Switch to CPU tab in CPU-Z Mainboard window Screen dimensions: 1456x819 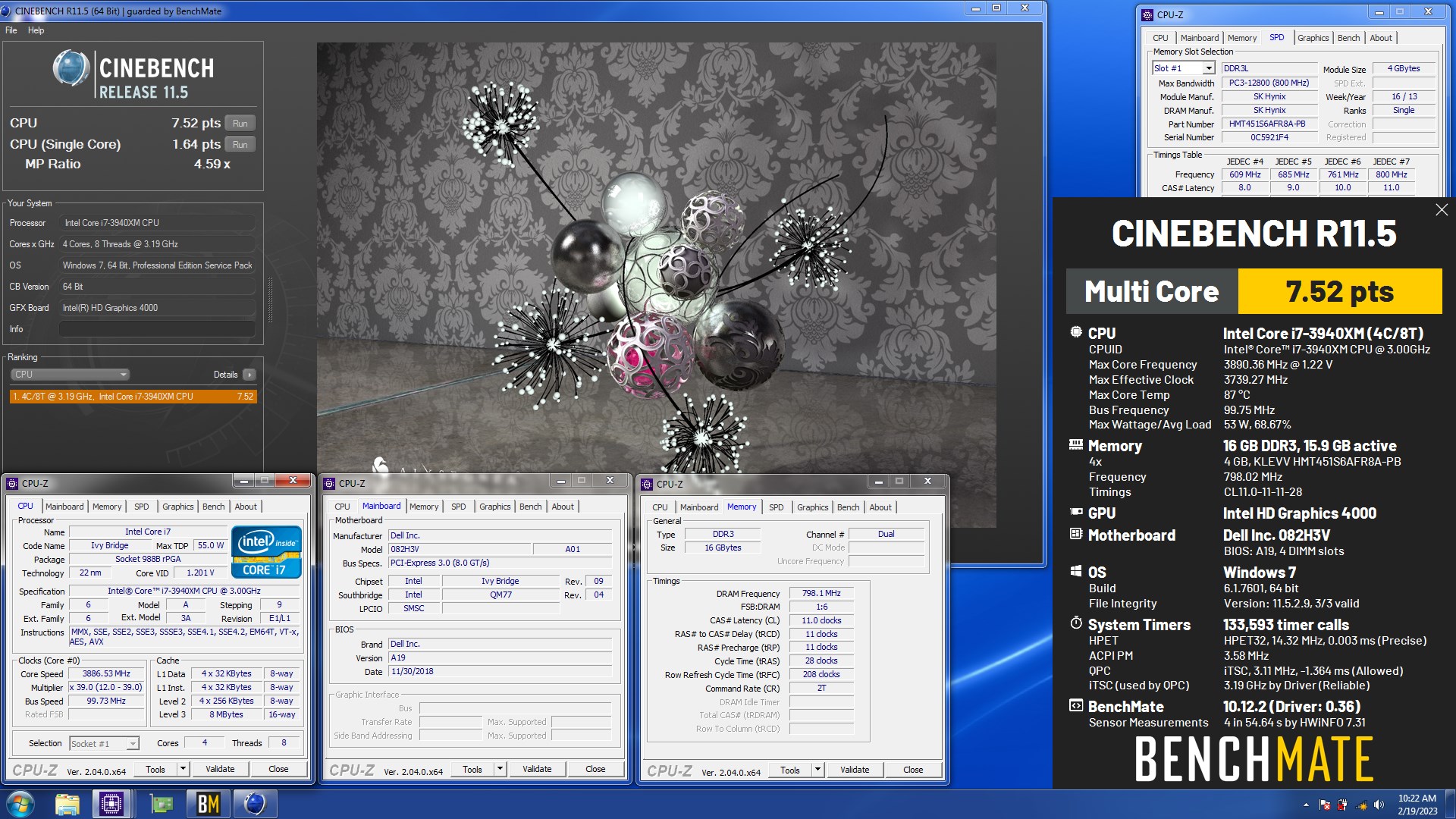(x=342, y=507)
